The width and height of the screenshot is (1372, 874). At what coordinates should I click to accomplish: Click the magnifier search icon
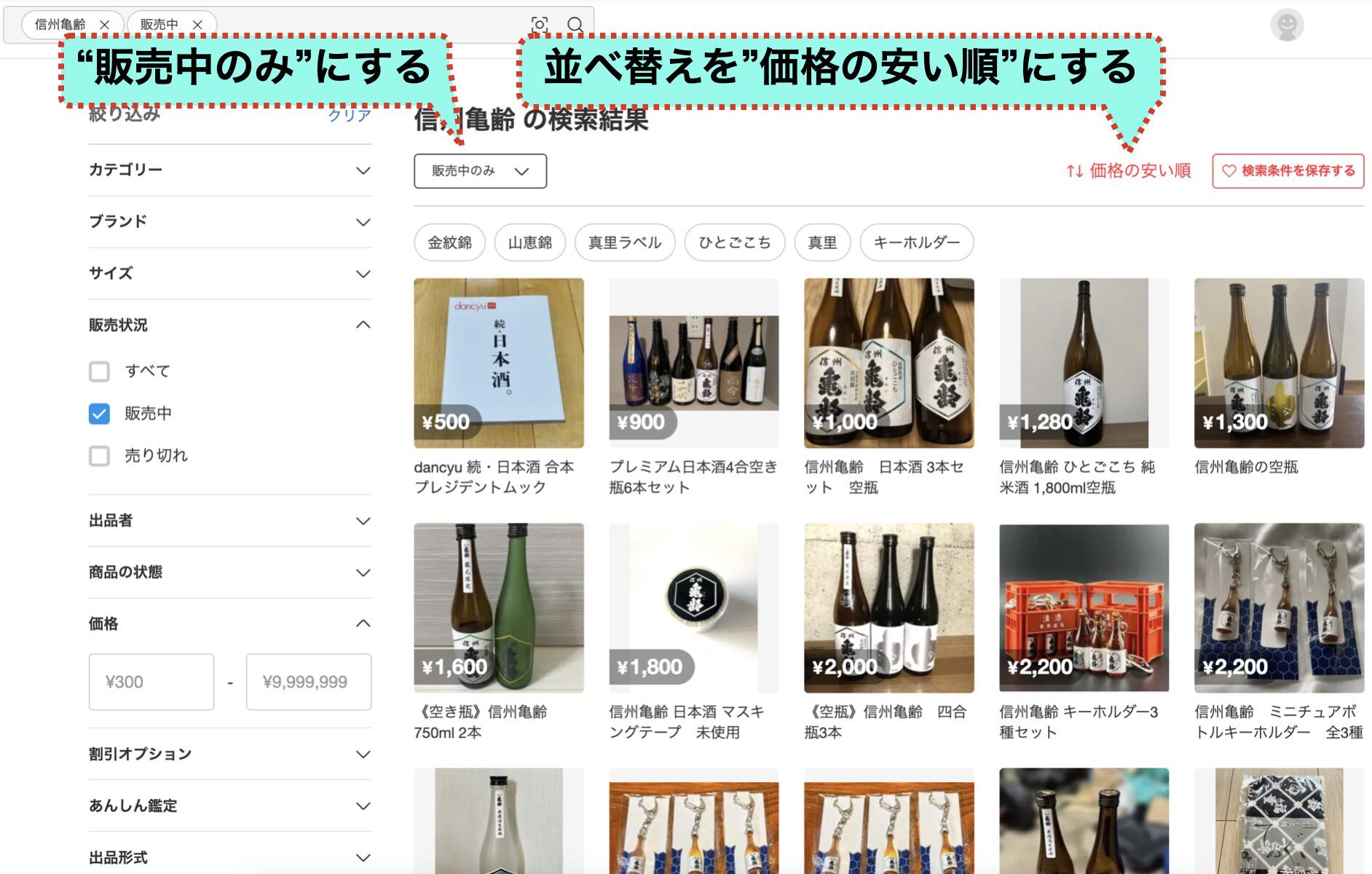[575, 25]
